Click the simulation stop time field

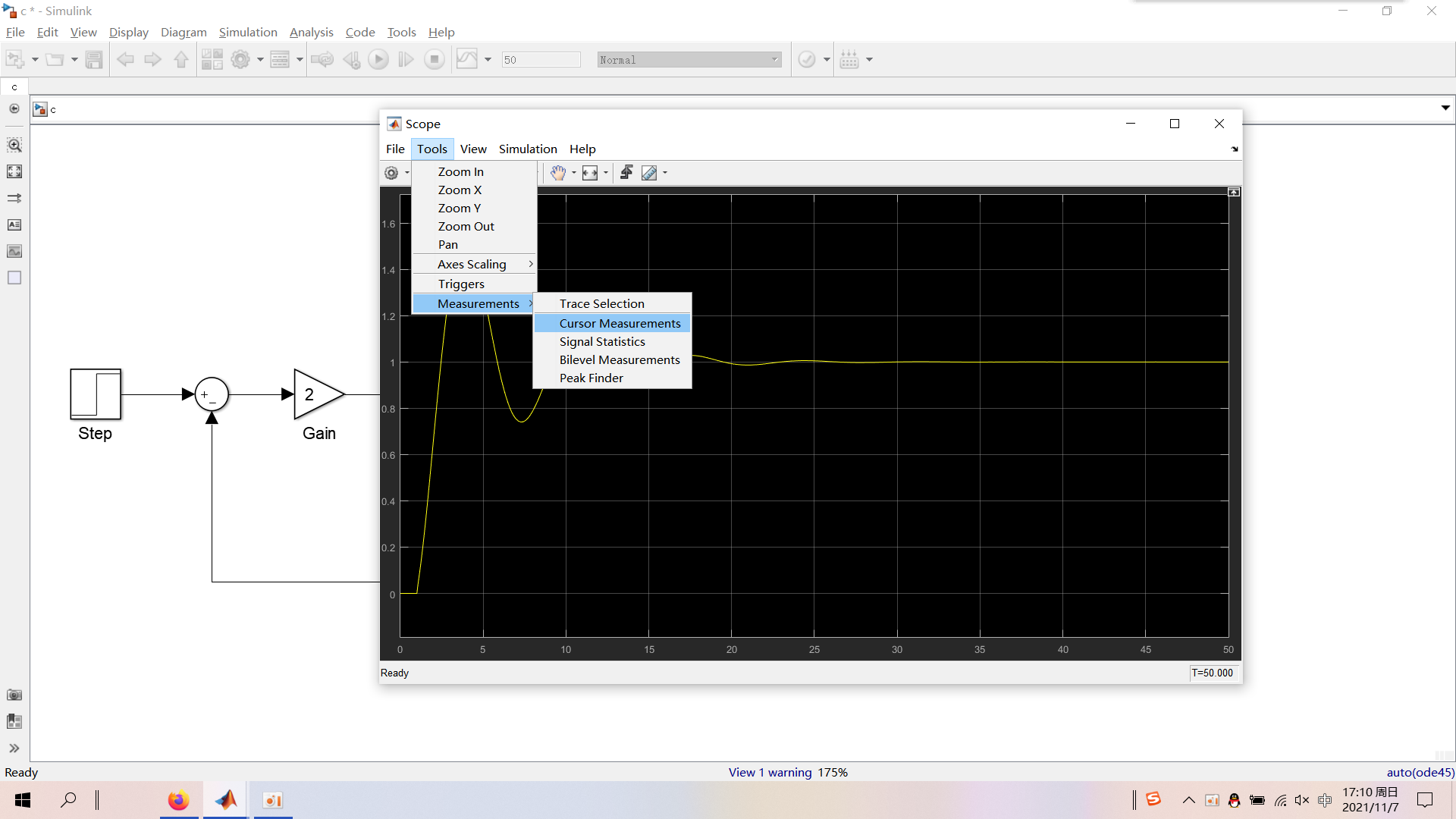coord(541,59)
